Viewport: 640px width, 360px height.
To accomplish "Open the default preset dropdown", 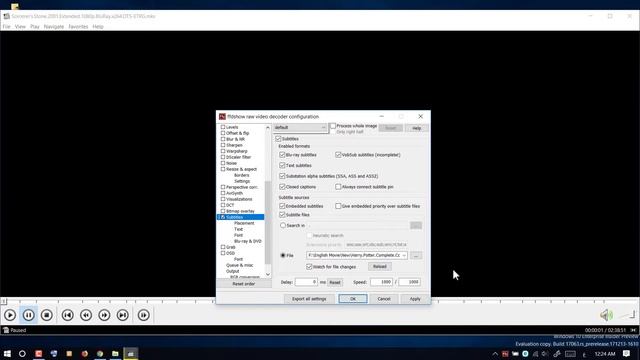I will pos(300,128).
